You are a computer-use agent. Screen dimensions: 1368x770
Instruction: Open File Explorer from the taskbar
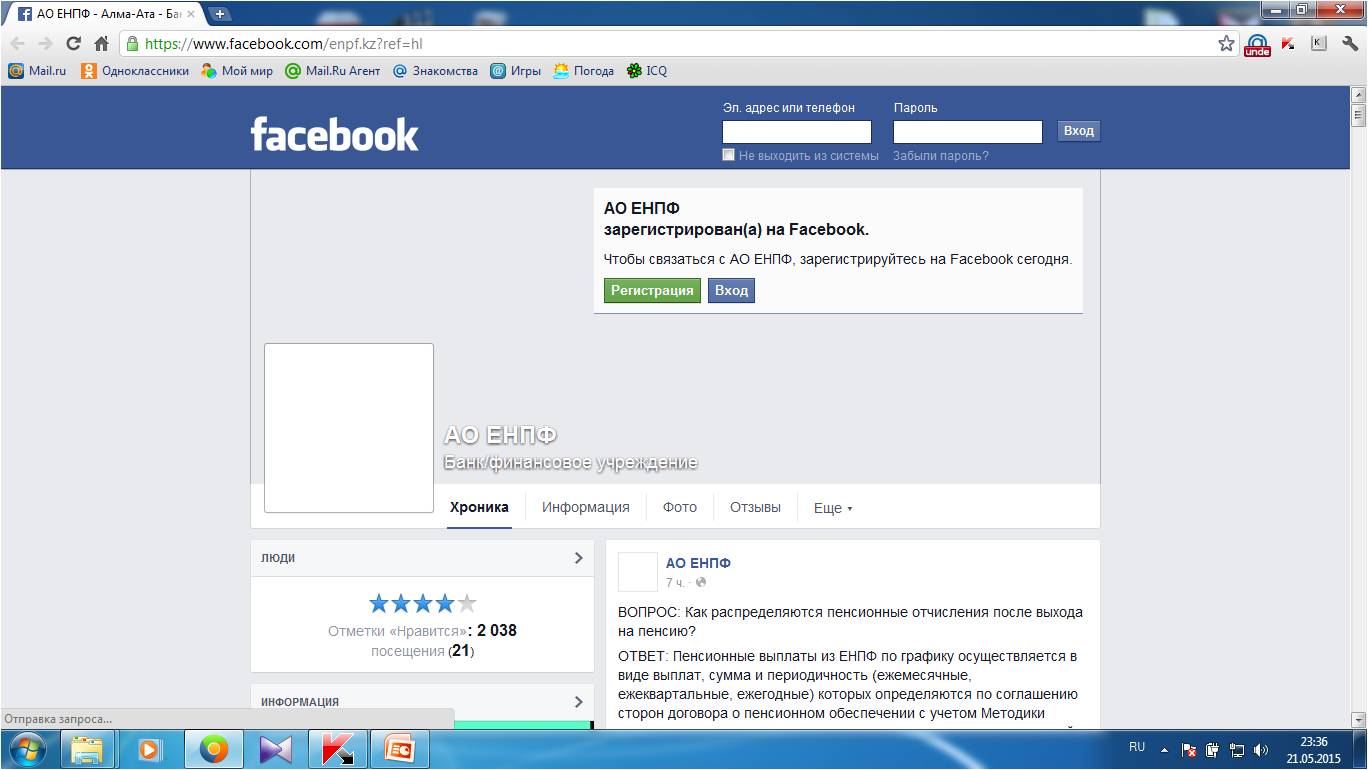click(87, 749)
